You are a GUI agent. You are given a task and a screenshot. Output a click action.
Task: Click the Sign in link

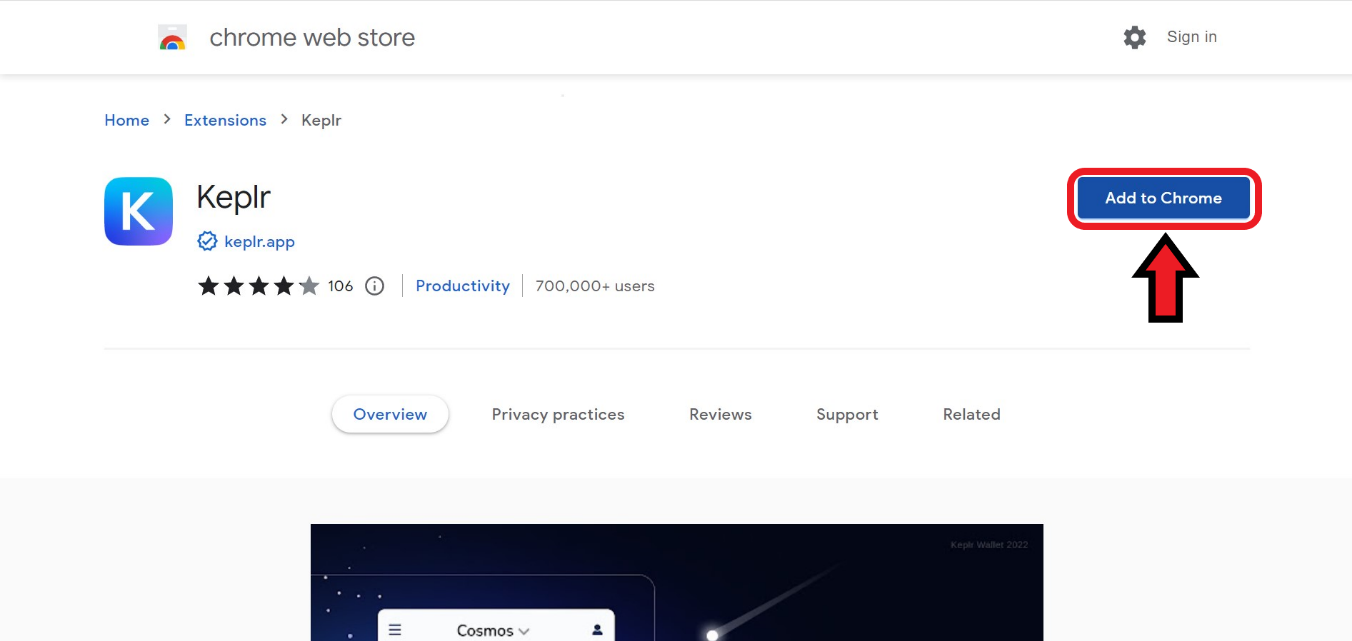pos(1192,37)
